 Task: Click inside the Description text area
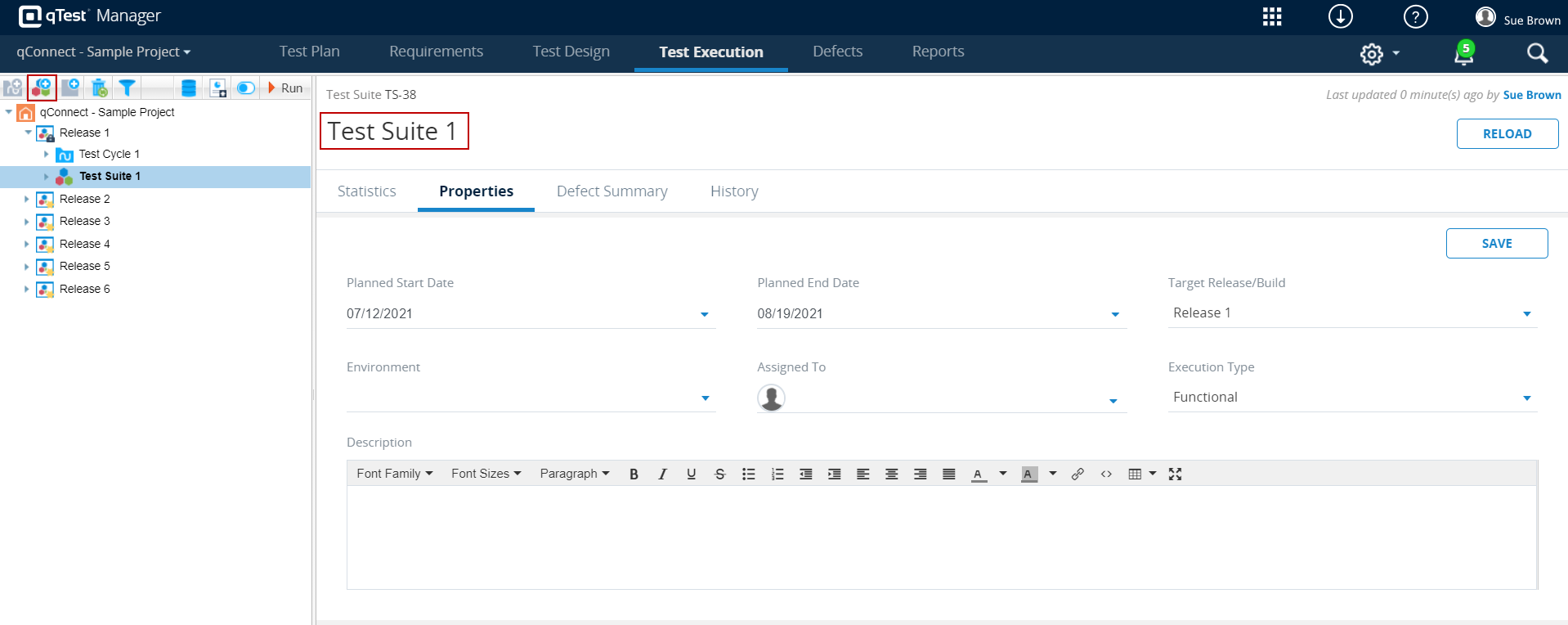(940, 537)
